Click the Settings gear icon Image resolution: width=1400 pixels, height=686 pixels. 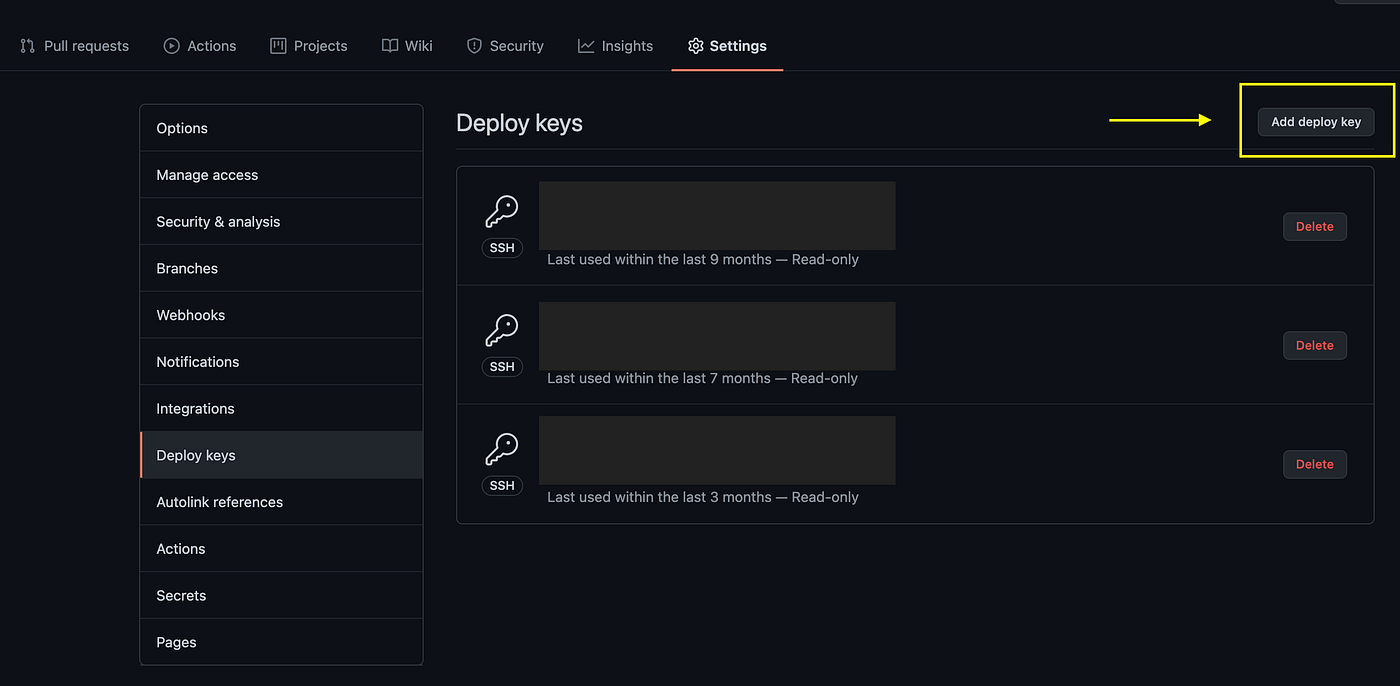coord(696,46)
